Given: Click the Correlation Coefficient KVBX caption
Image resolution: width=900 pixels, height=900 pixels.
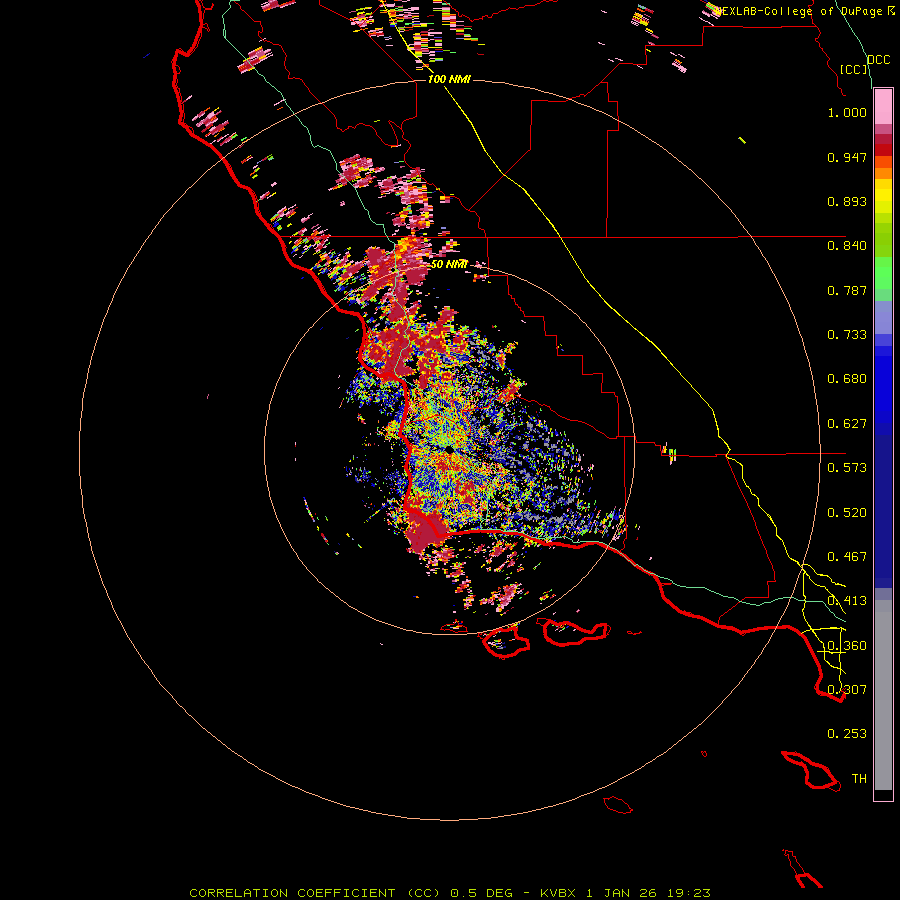Looking at the screenshot, I should click(x=449, y=893).
